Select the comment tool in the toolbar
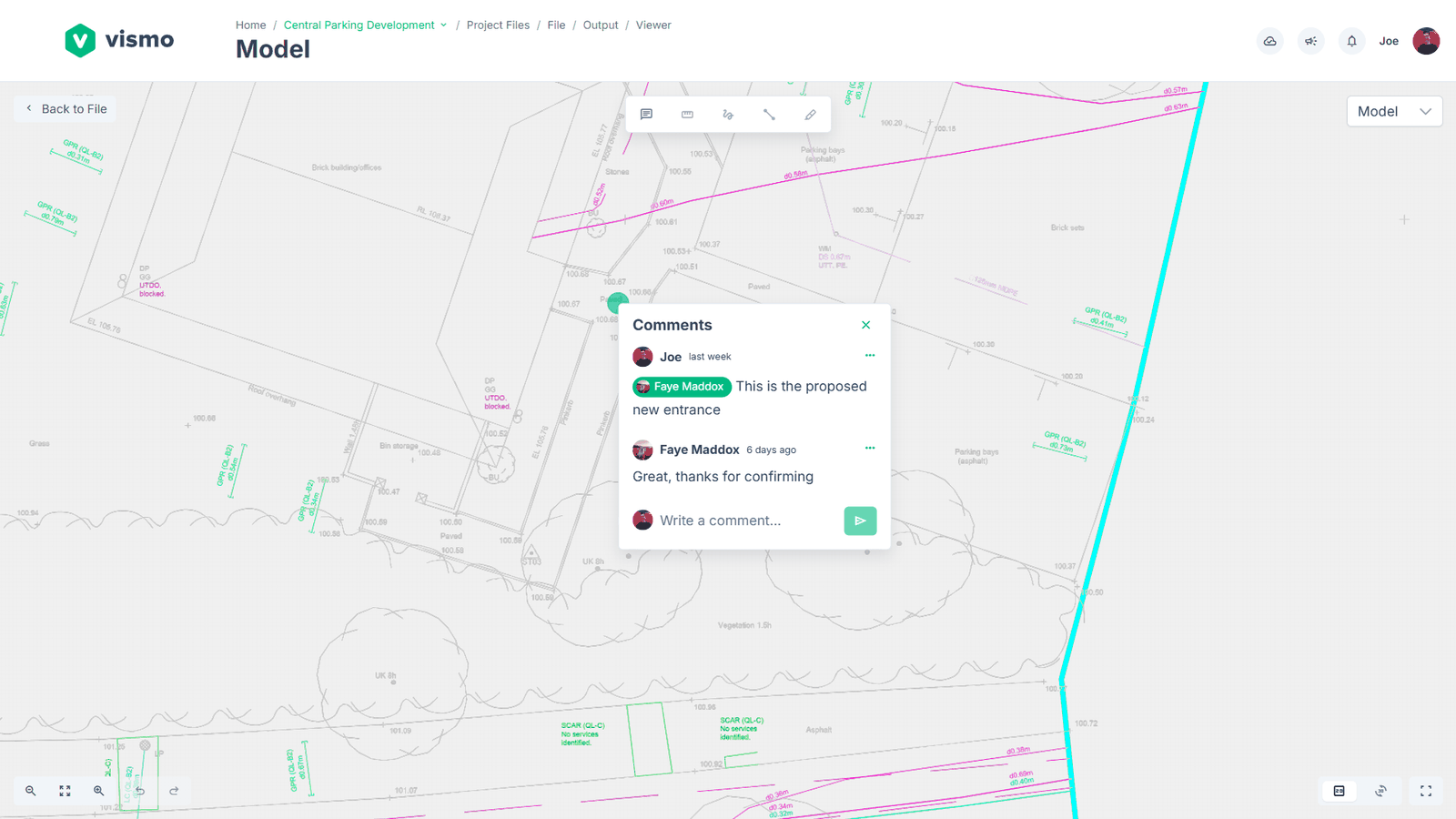 (646, 115)
